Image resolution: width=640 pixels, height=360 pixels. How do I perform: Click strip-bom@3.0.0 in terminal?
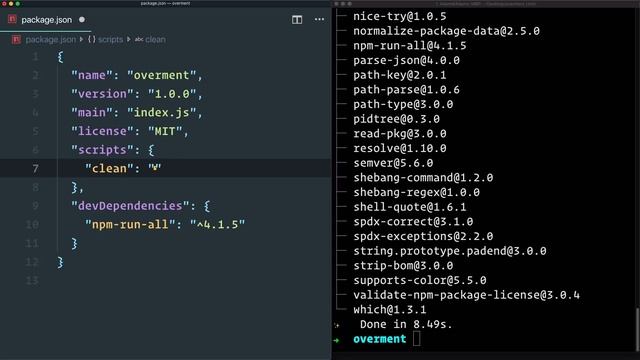click(x=403, y=266)
